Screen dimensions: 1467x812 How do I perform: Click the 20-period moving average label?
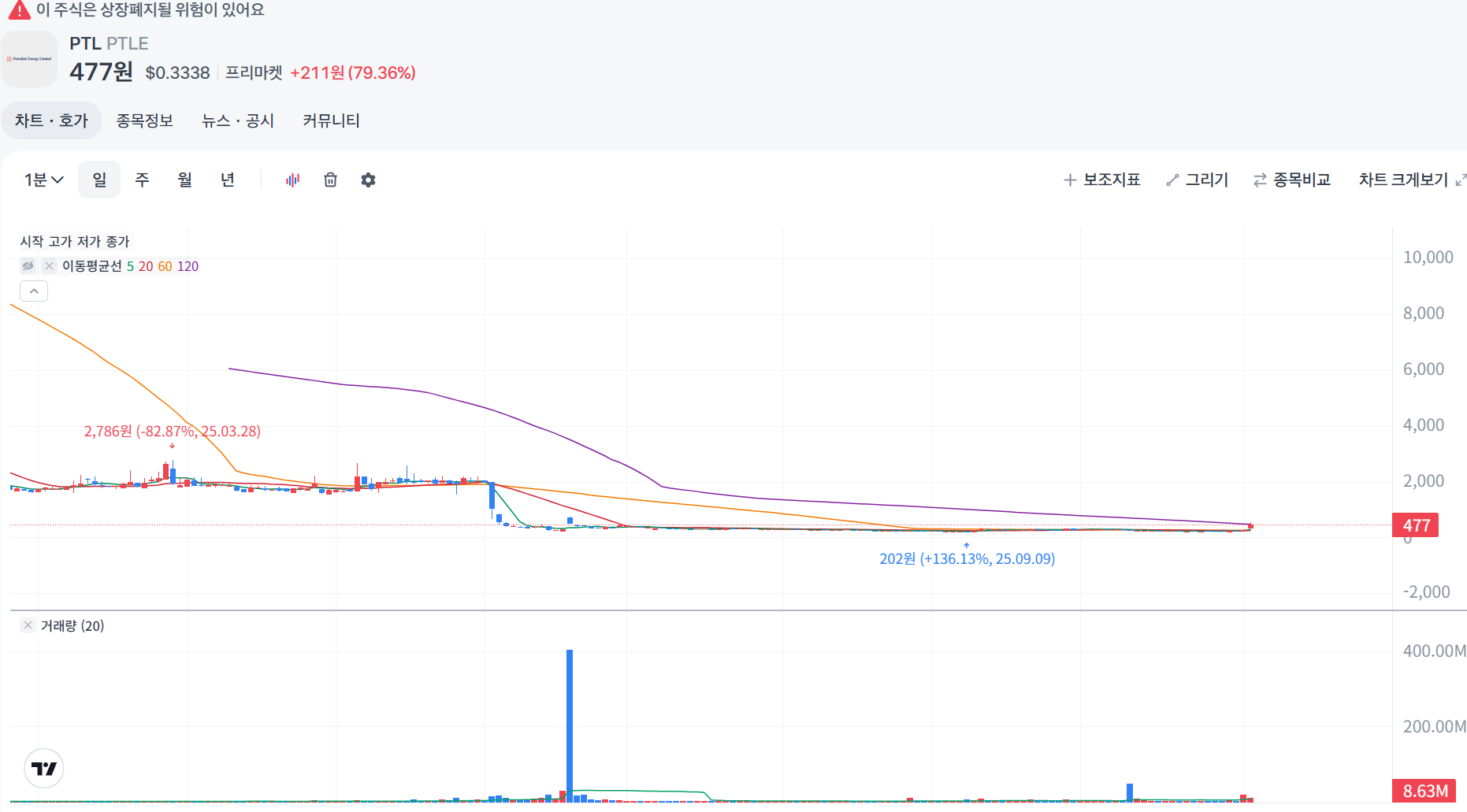pos(146,266)
